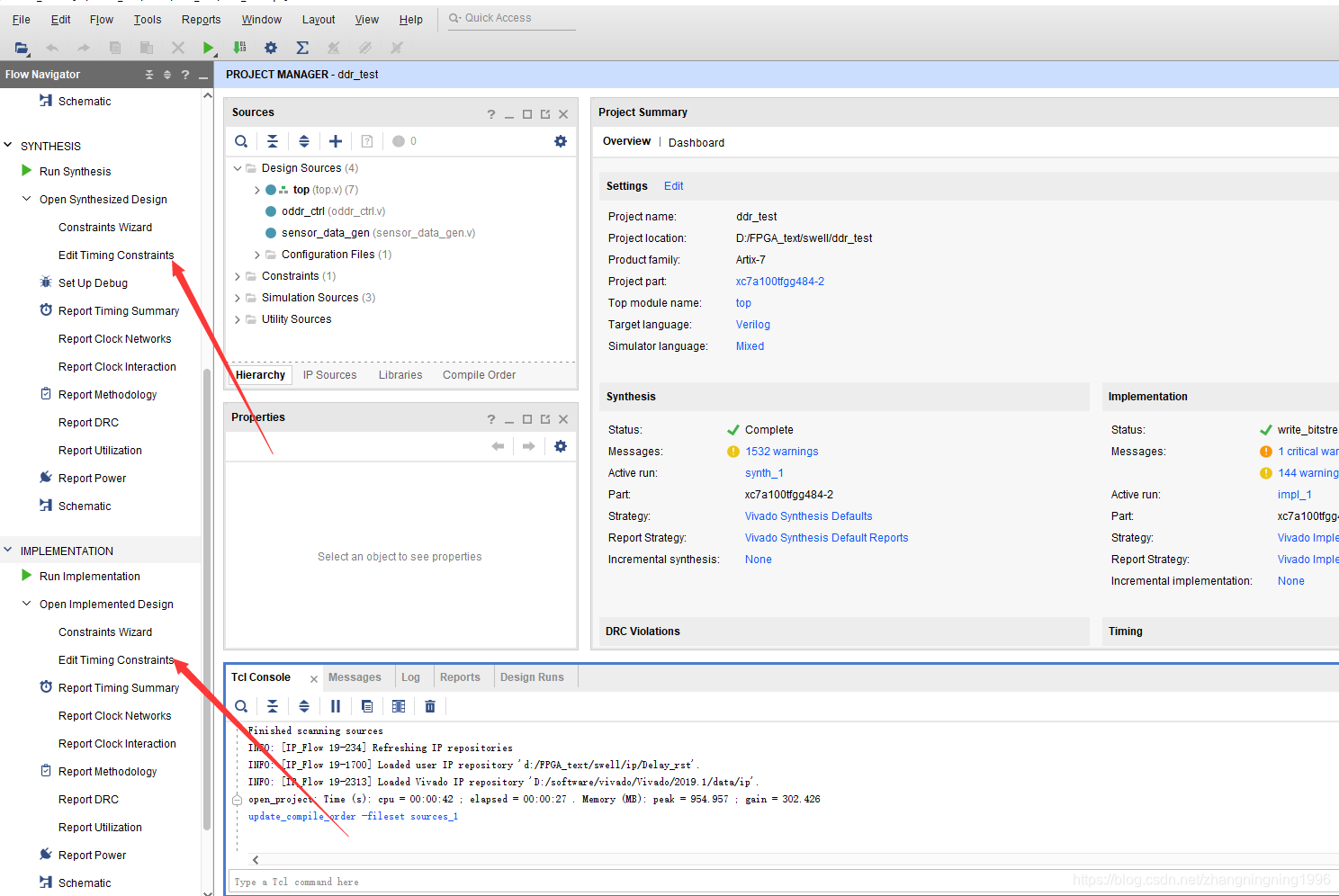Viewport: 1339px width, 896px height.
Task: Collapse the IMPLEMENTATION section
Action: coord(8,550)
